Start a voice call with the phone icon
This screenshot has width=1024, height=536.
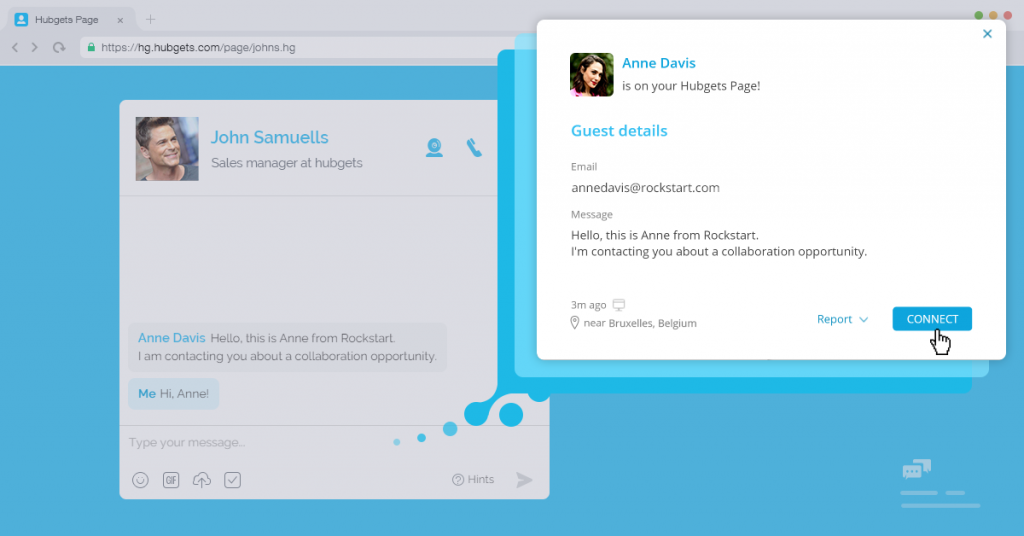pos(474,148)
